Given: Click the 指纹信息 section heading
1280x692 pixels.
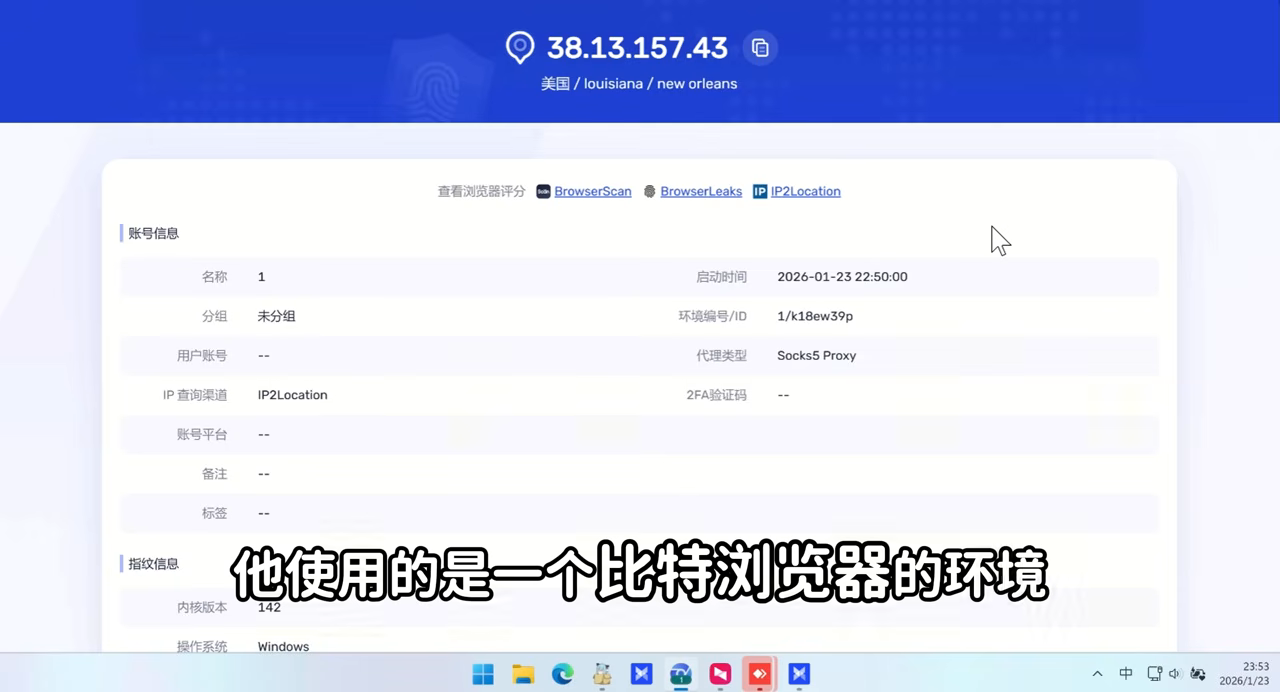Looking at the screenshot, I should [154, 564].
